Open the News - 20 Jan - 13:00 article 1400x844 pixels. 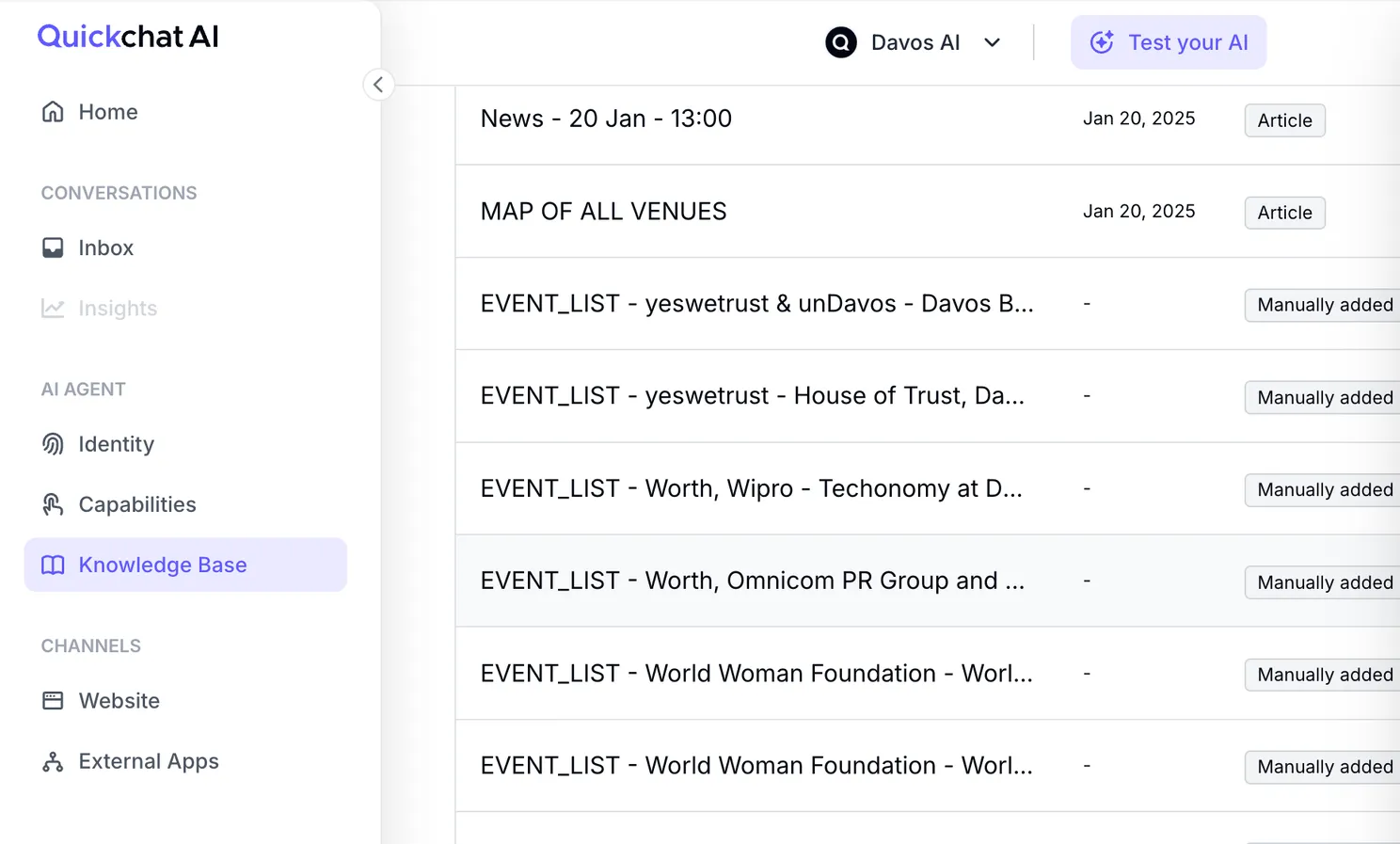606,119
